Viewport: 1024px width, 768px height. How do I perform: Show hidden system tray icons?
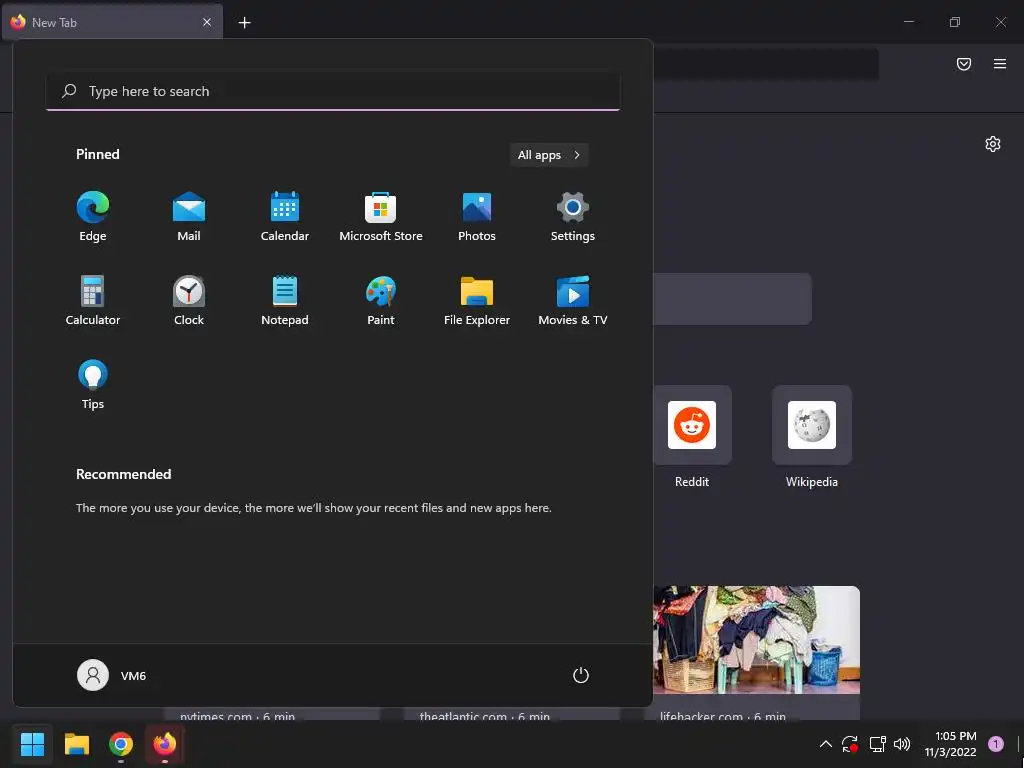pyautogui.click(x=825, y=744)
